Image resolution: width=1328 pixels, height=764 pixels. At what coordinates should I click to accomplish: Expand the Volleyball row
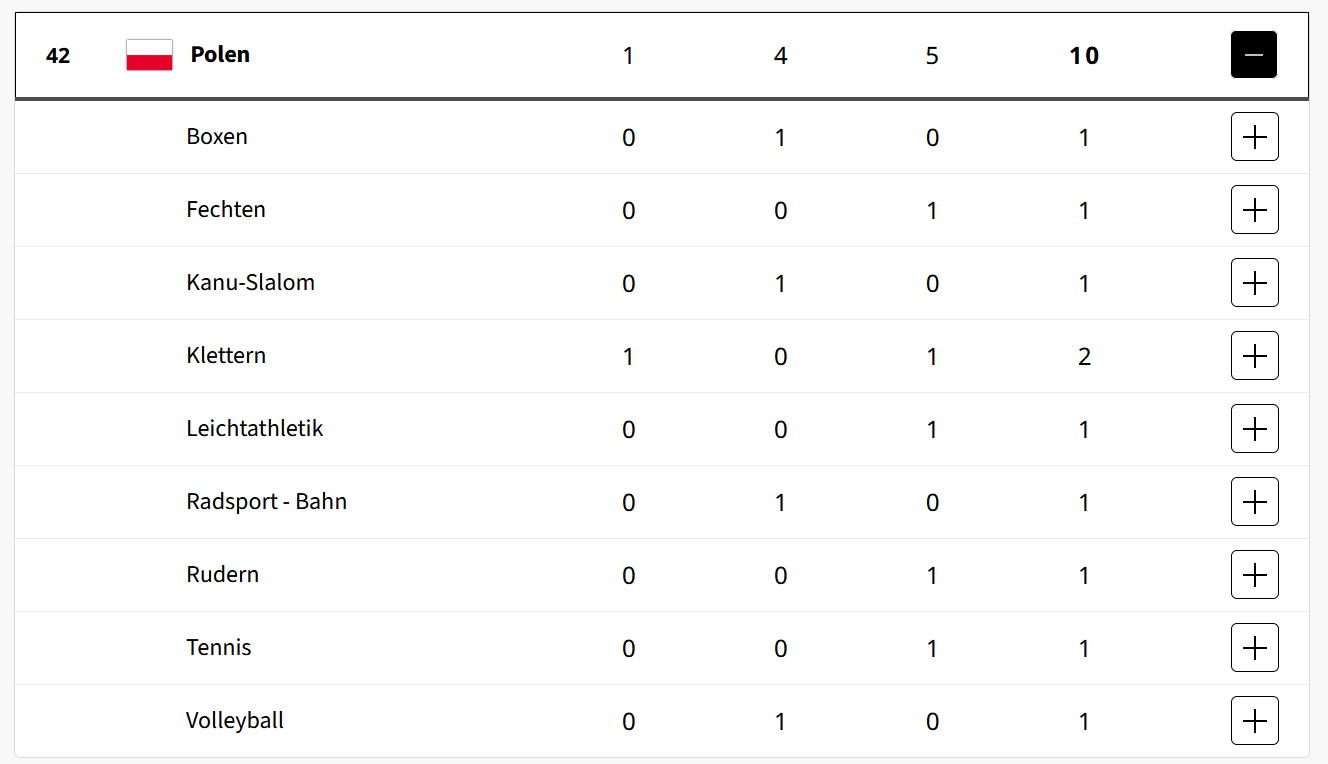tap(1254, 721)
